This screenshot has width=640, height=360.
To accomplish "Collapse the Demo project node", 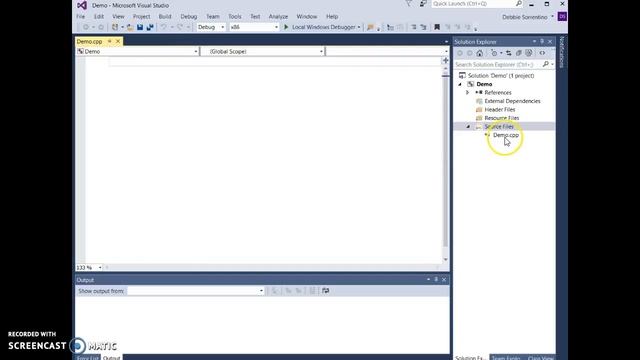I will click(x=460, y=84).
